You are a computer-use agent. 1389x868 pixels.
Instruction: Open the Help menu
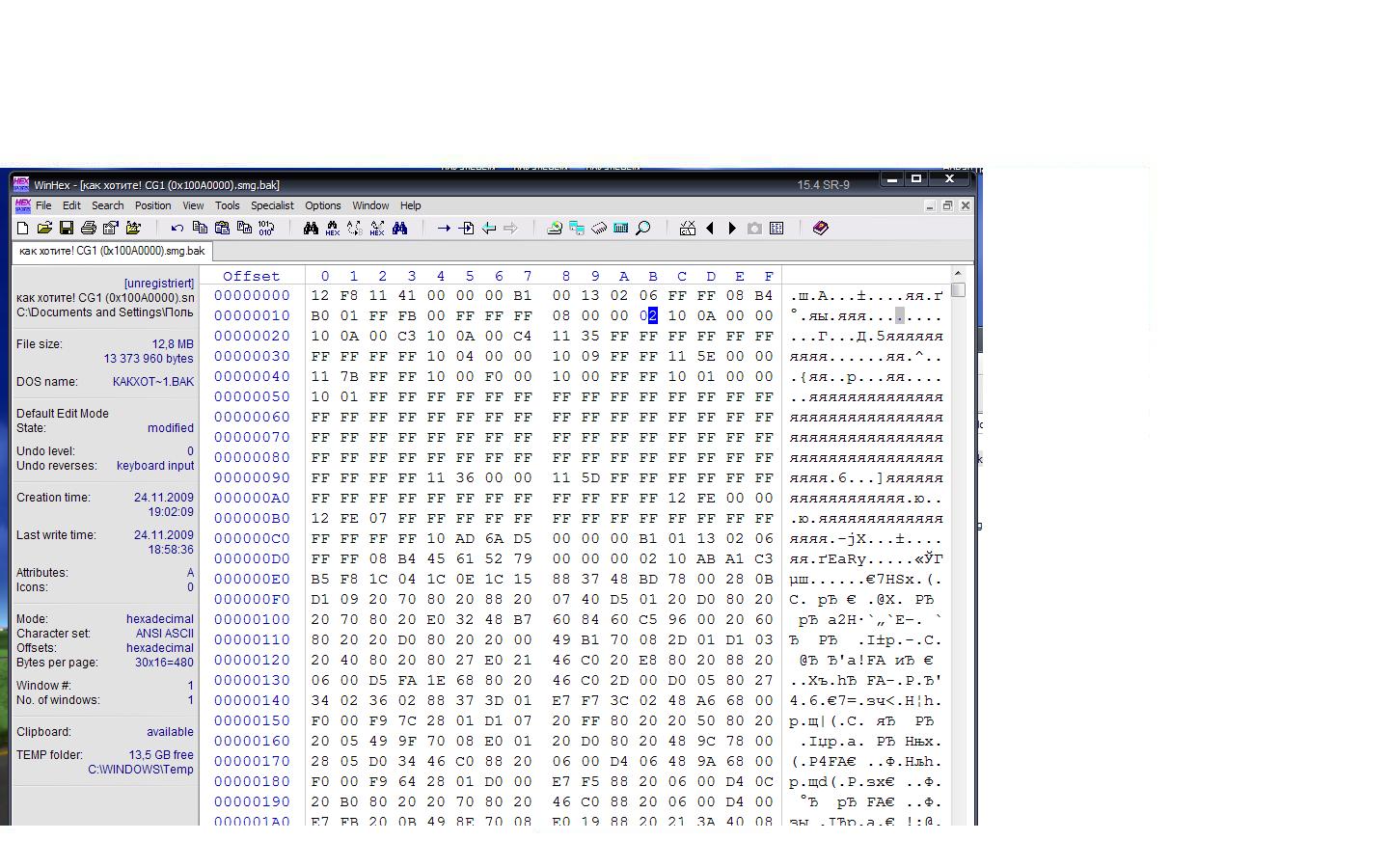[410, 205]
